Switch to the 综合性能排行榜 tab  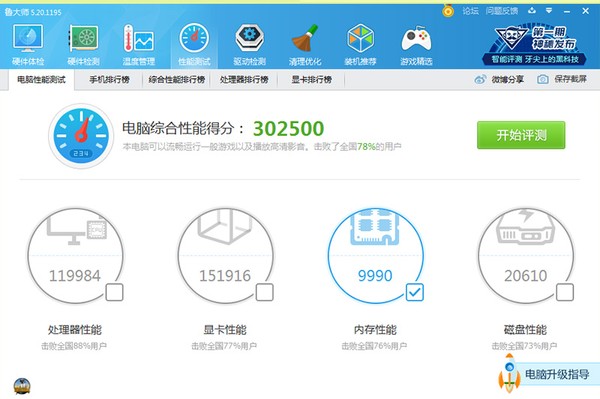tap(176, 80)
